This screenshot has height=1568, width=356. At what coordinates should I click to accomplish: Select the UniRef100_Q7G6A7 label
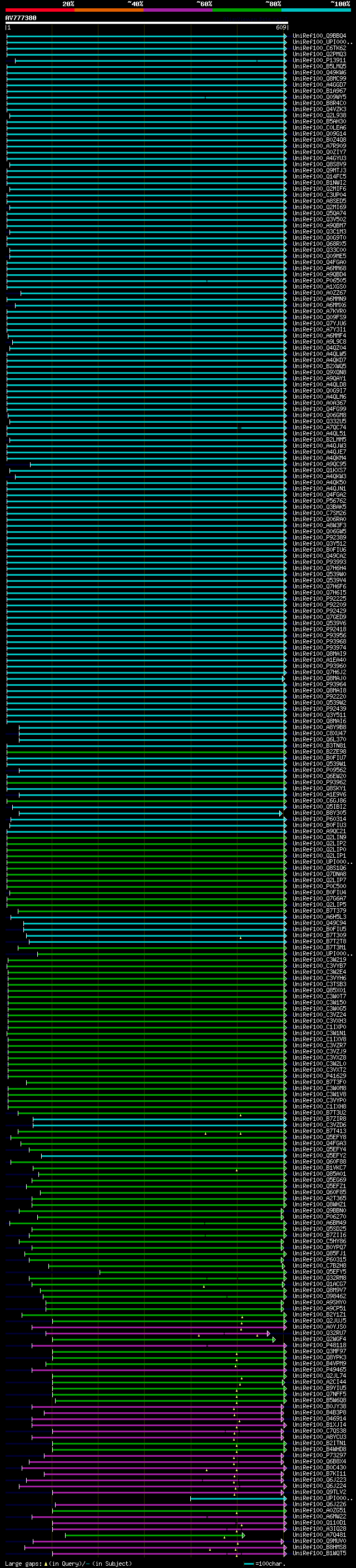[319, 898]
